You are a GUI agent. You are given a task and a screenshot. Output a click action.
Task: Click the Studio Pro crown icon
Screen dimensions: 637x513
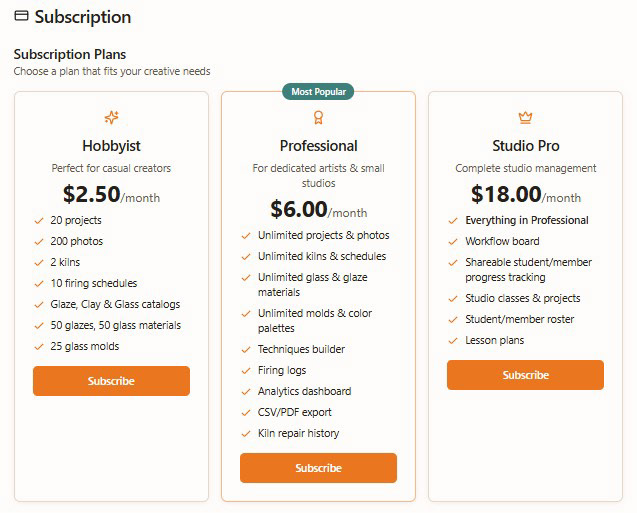525,118
